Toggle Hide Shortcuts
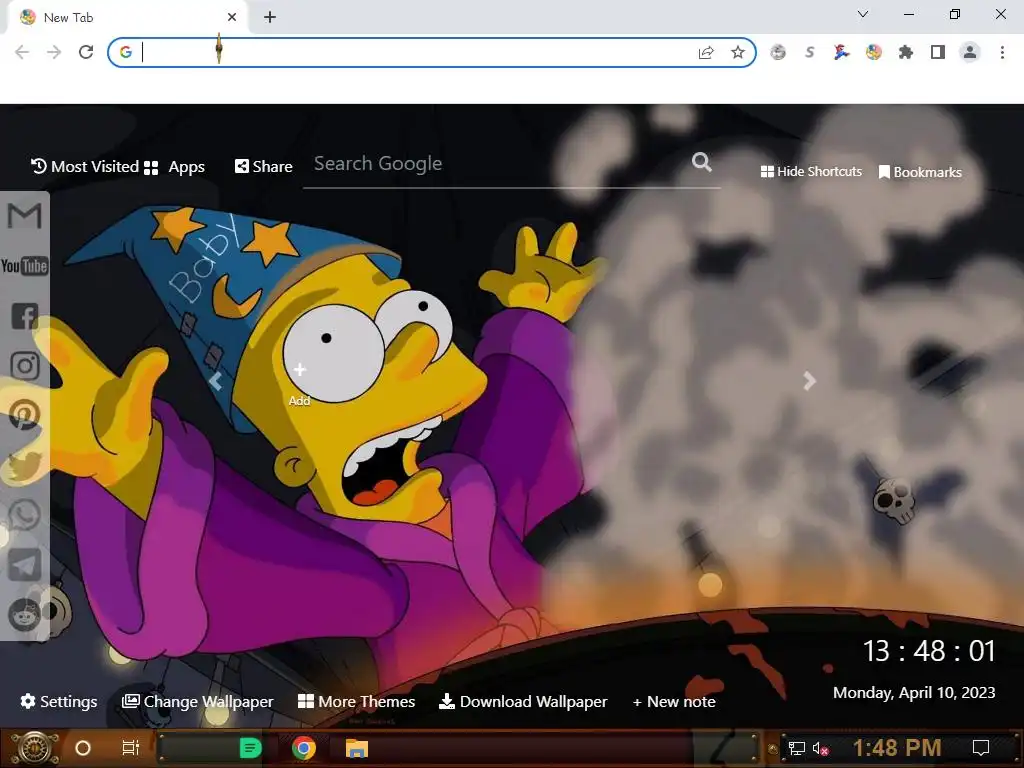 [x=811, y=172]
